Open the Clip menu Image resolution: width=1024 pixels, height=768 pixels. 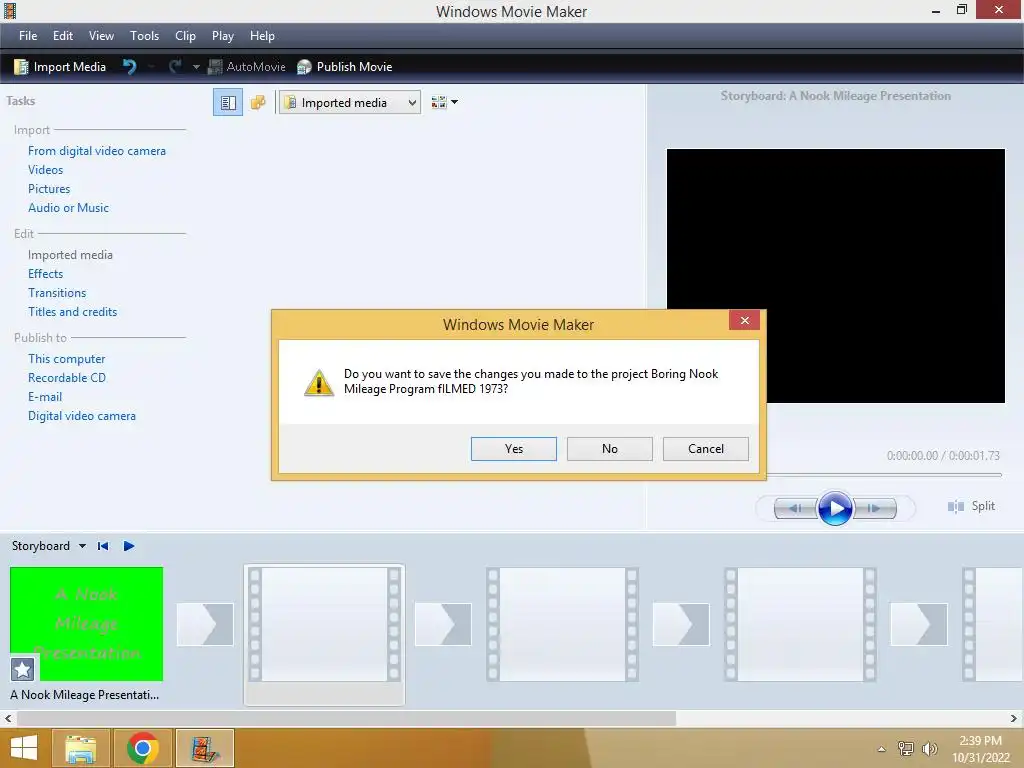point(185,36)
